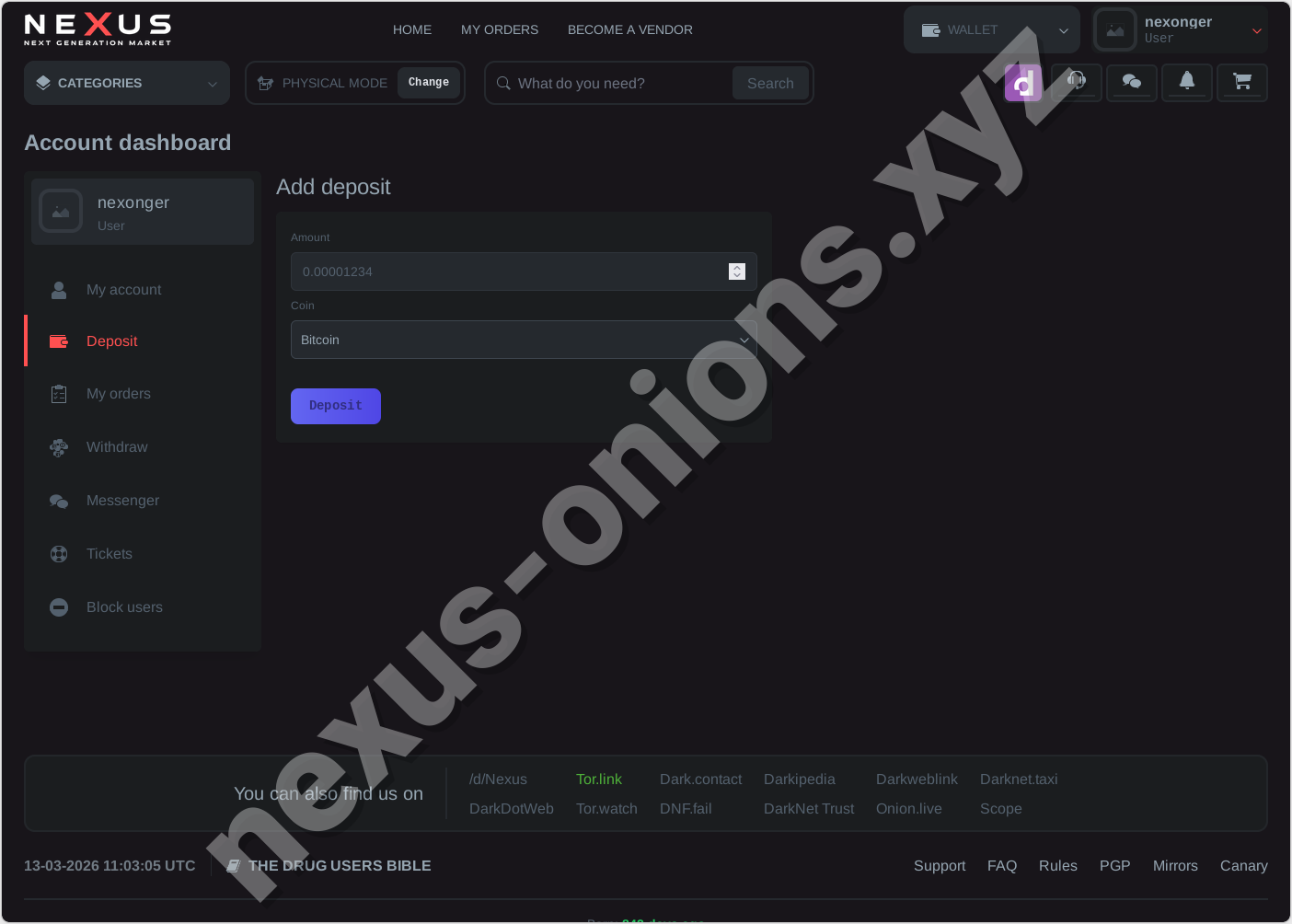The height and width of the screenshot is (924, 1292).
Task: Click the Amount field stepper arrows
Action: [x=737, y=271]
